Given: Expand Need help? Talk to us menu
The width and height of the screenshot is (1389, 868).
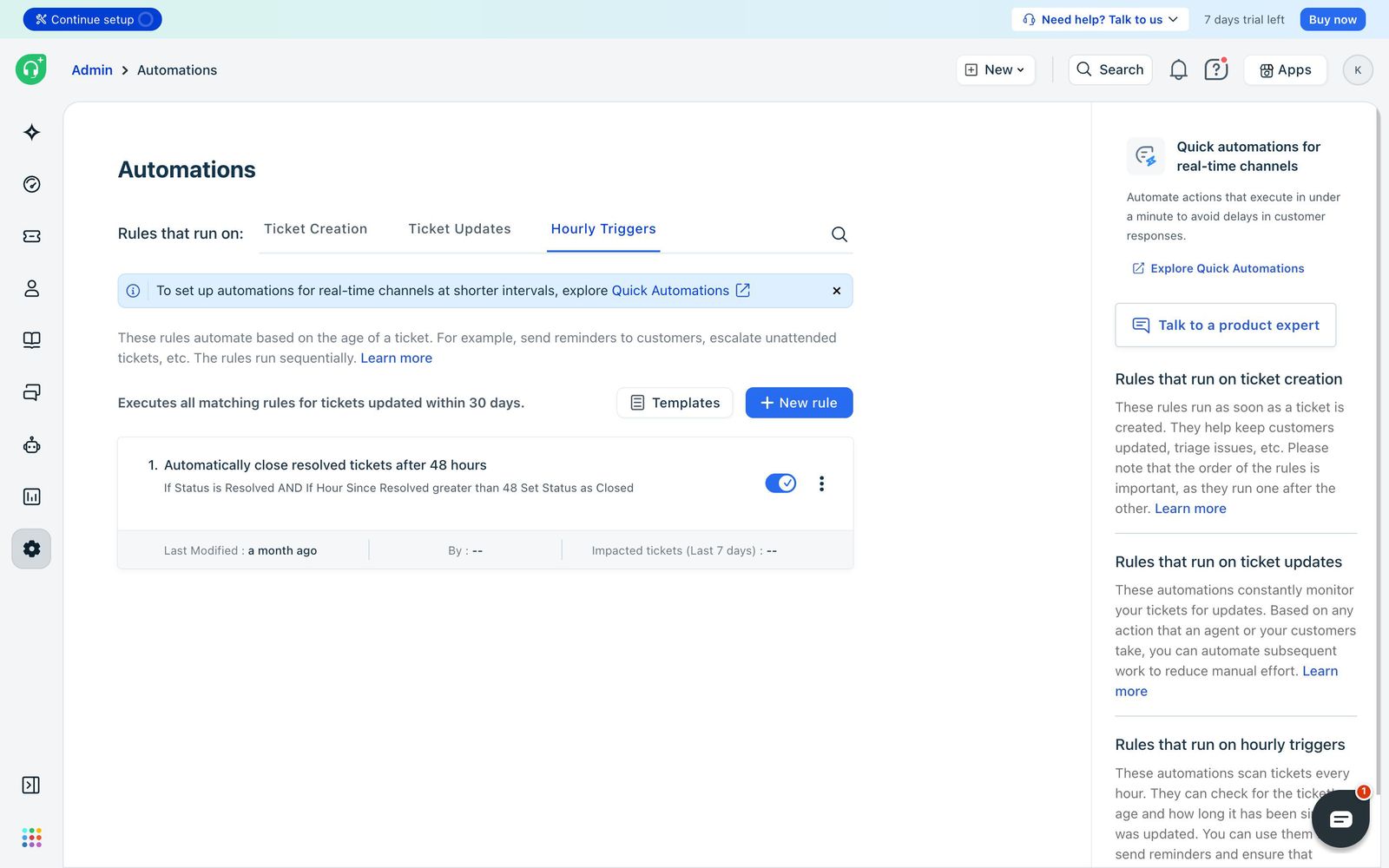Looking at the screenshot, I should pyautogui.click(x=1100, y=19).
